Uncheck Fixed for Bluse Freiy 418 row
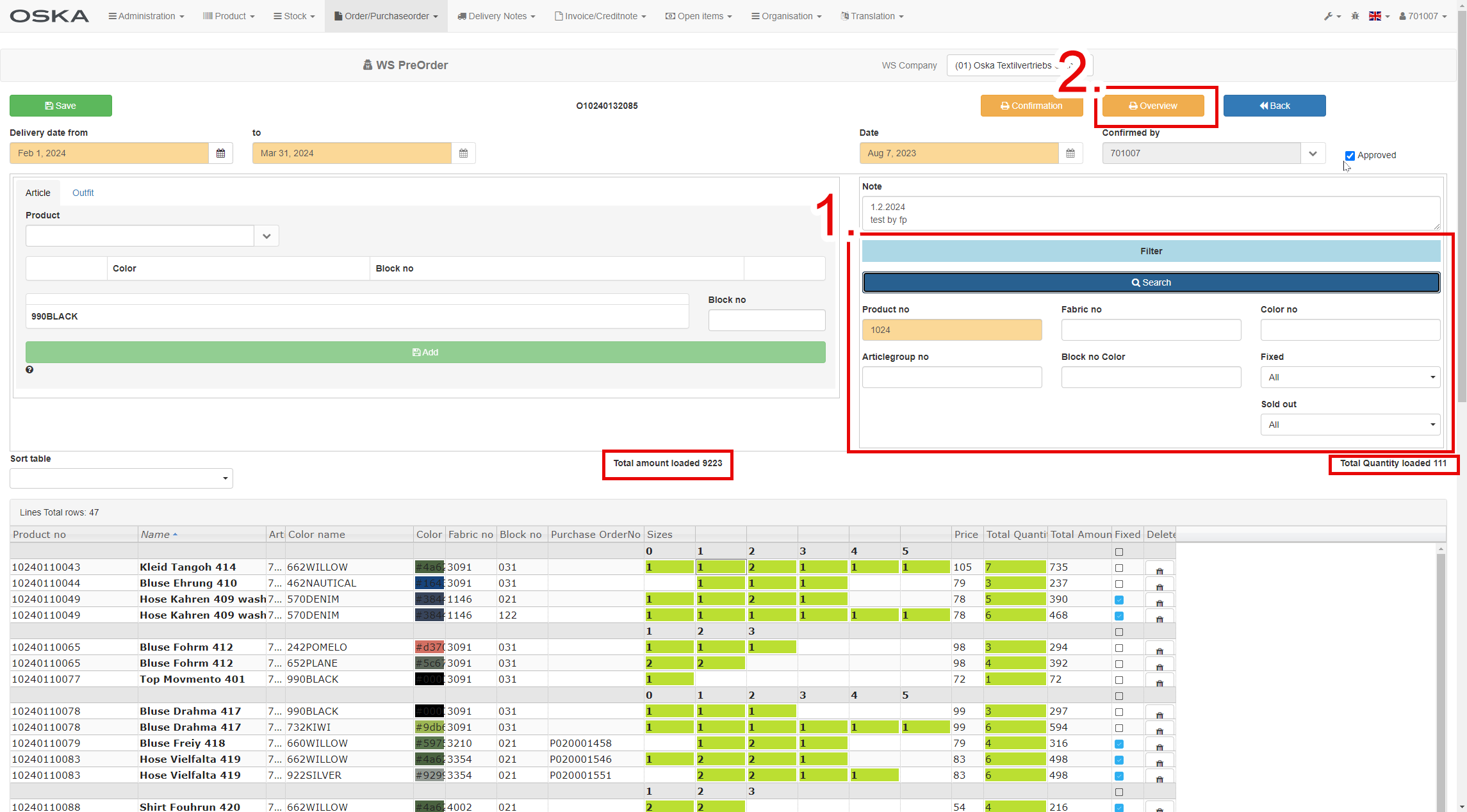This screenshot has width=1467, height=812. [1119, 744]
